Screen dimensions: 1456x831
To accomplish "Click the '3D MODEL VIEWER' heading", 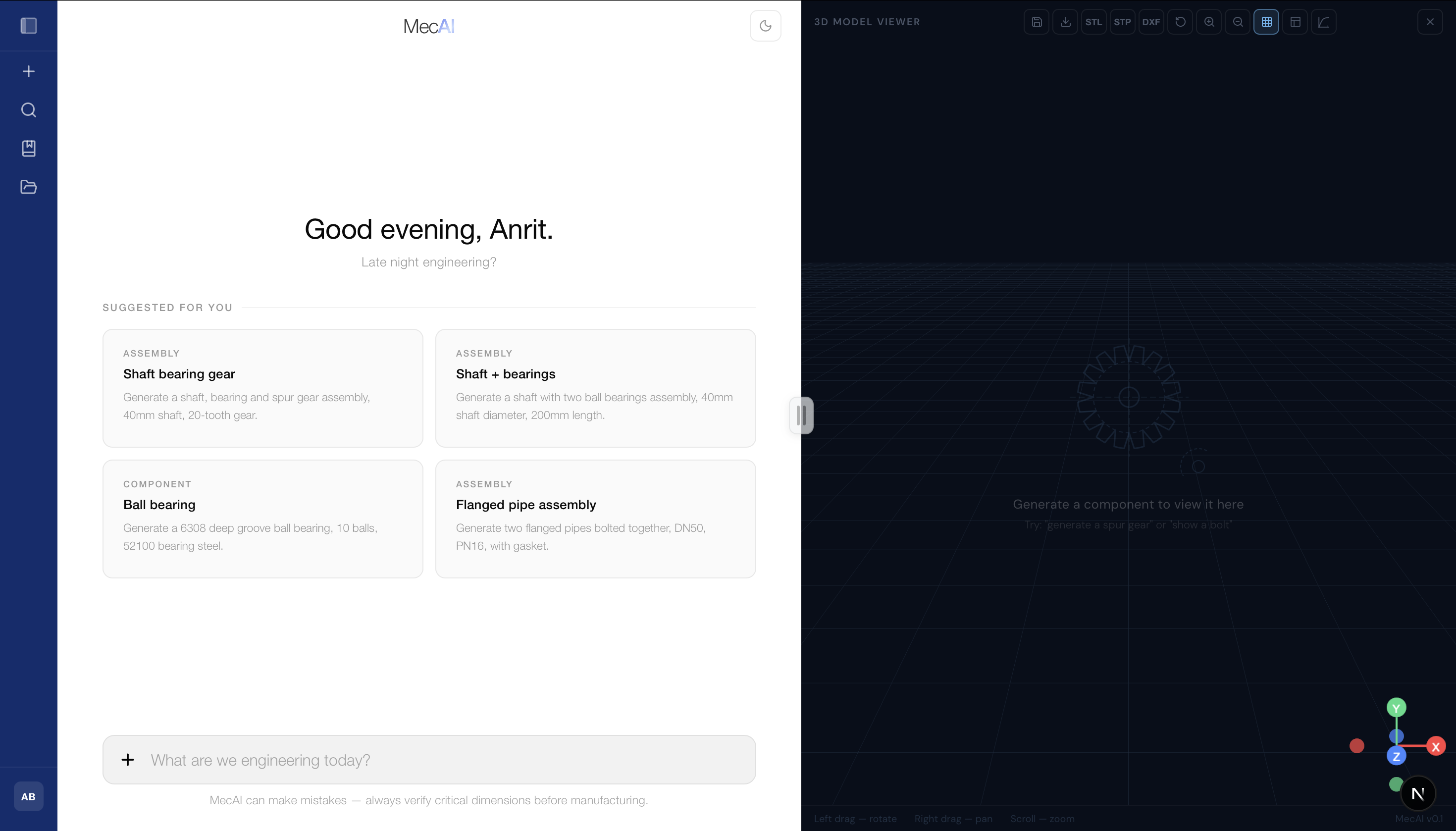I will click(867, 22).
